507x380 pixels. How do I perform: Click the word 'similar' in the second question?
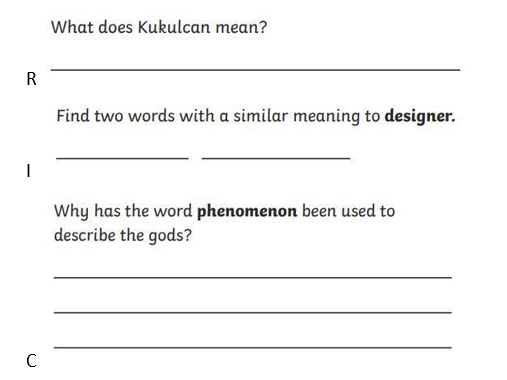coord(261,116)
